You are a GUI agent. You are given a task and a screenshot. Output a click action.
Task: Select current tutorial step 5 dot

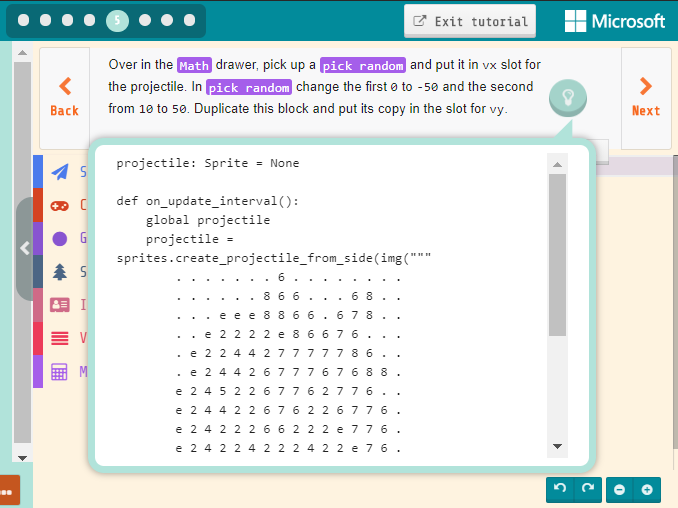point(117,20)
